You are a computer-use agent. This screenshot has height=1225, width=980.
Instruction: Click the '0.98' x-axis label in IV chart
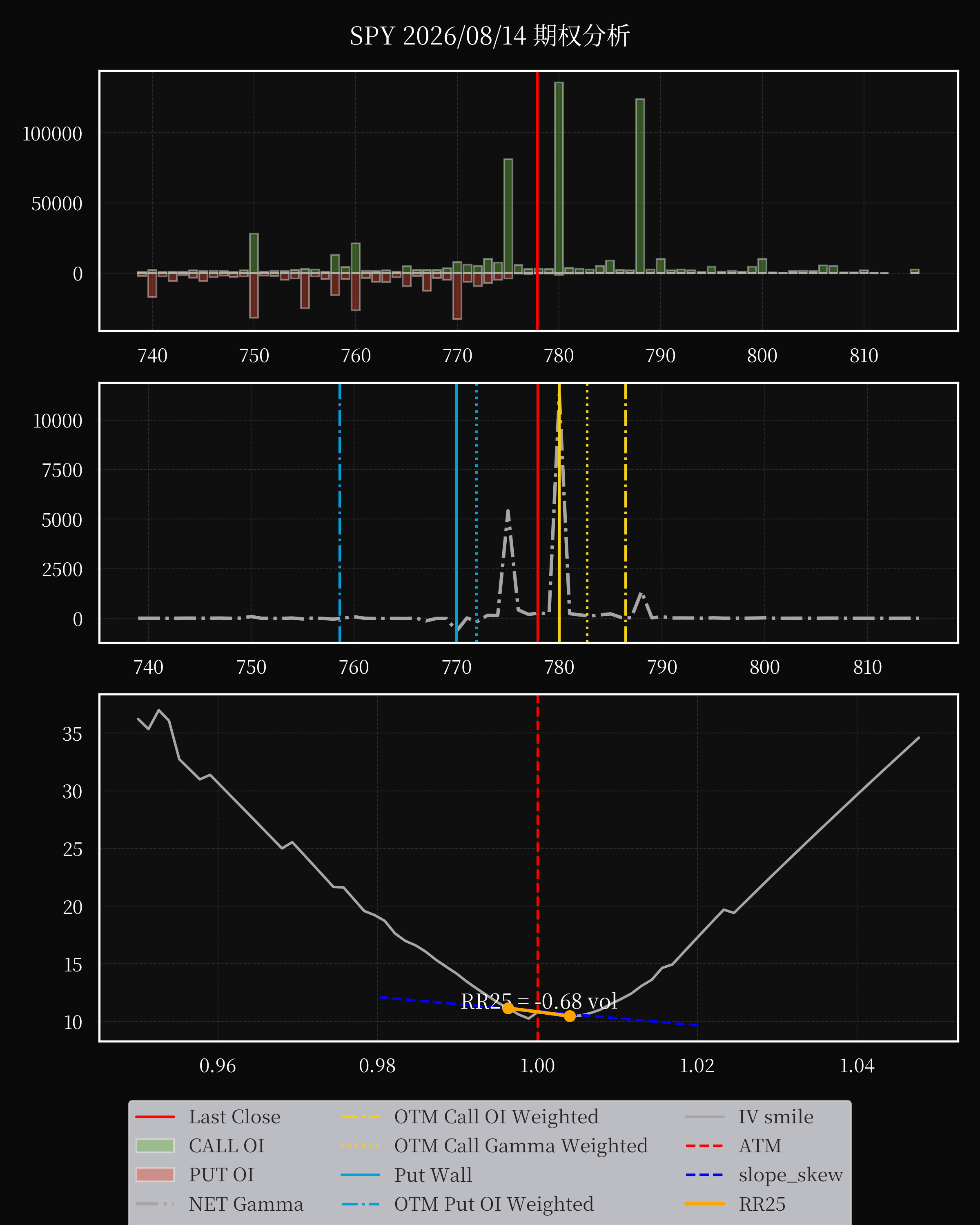[x=377, y=1066]
